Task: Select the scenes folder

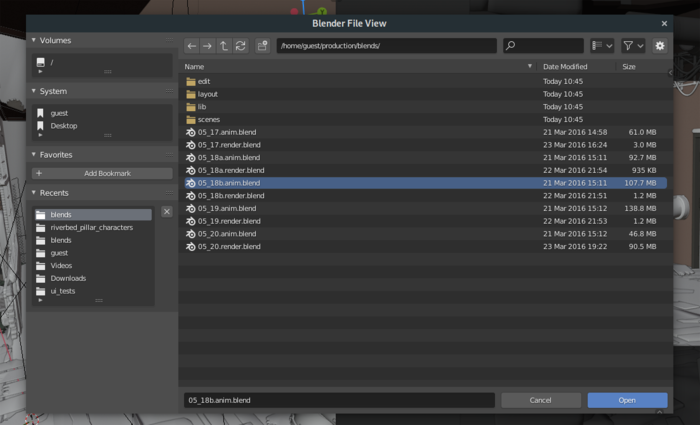Action: pos(425,120)
